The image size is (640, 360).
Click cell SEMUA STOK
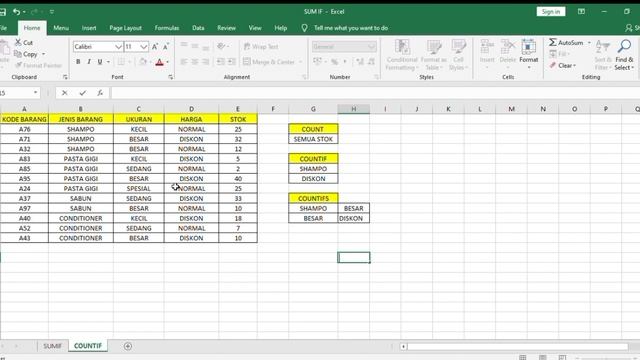[x=313, y=139]
